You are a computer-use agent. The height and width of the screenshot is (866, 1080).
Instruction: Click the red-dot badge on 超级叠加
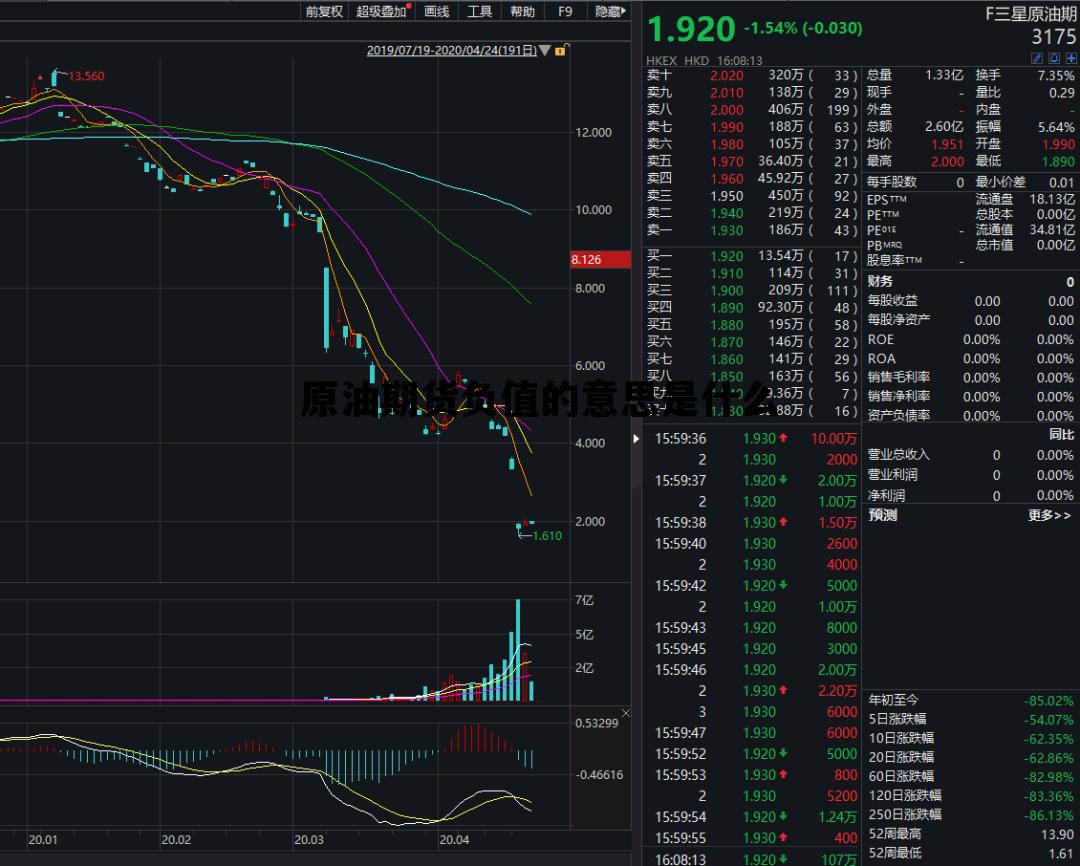click(x=409, y=6)
